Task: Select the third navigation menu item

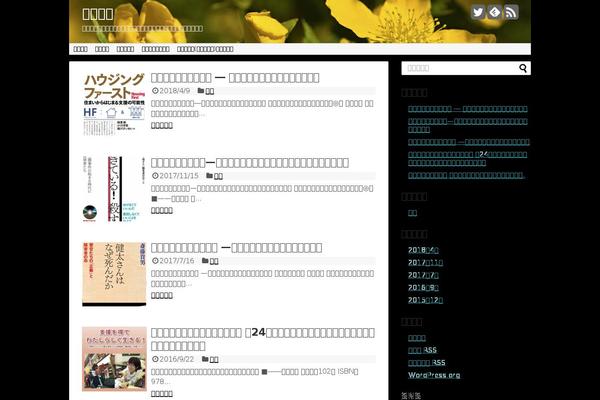Action: [125, 49]
